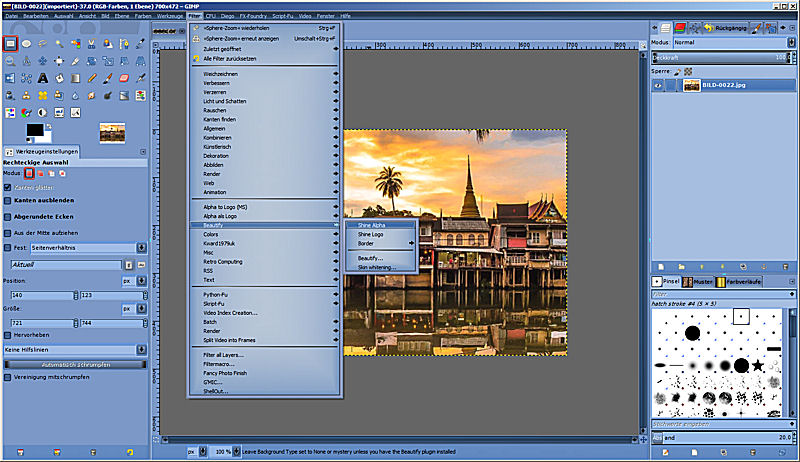Select the Free Select lasso tool
Image resolution: width=800 pixels, height=462 pixels.
pyautogui.click(x=43, y=44)
